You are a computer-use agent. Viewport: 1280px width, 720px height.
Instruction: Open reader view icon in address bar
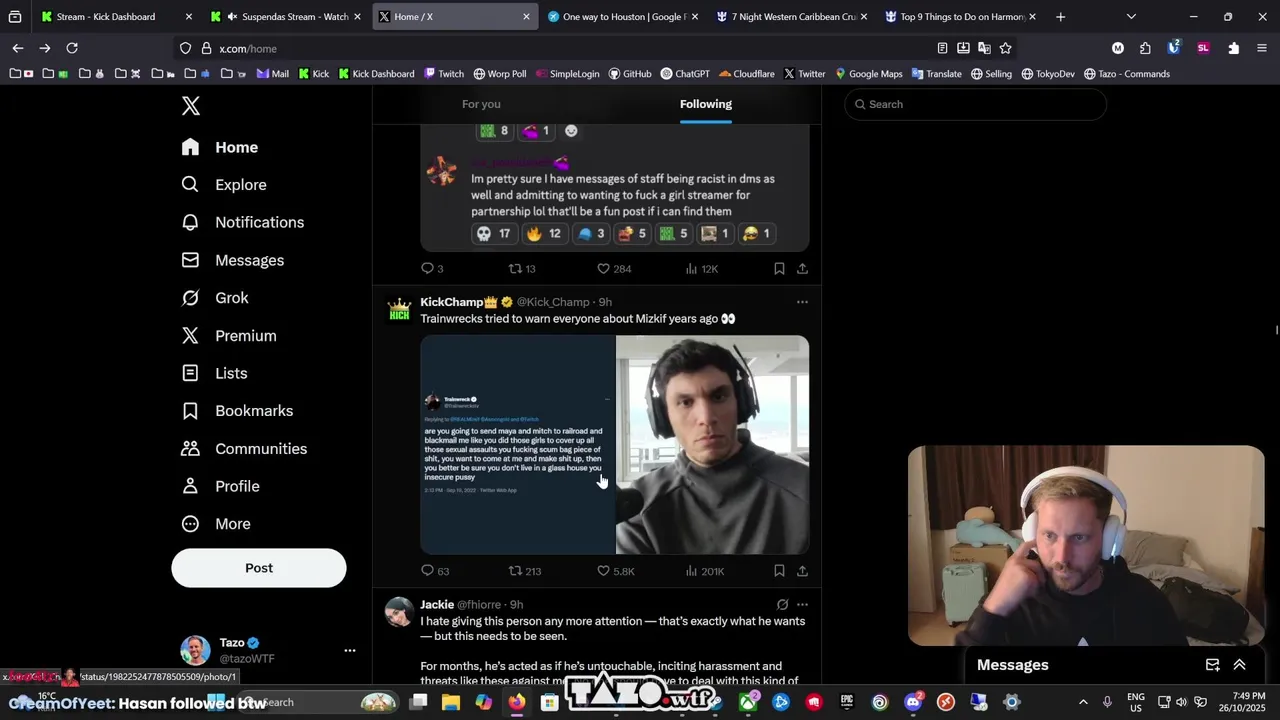pos(942,48)
